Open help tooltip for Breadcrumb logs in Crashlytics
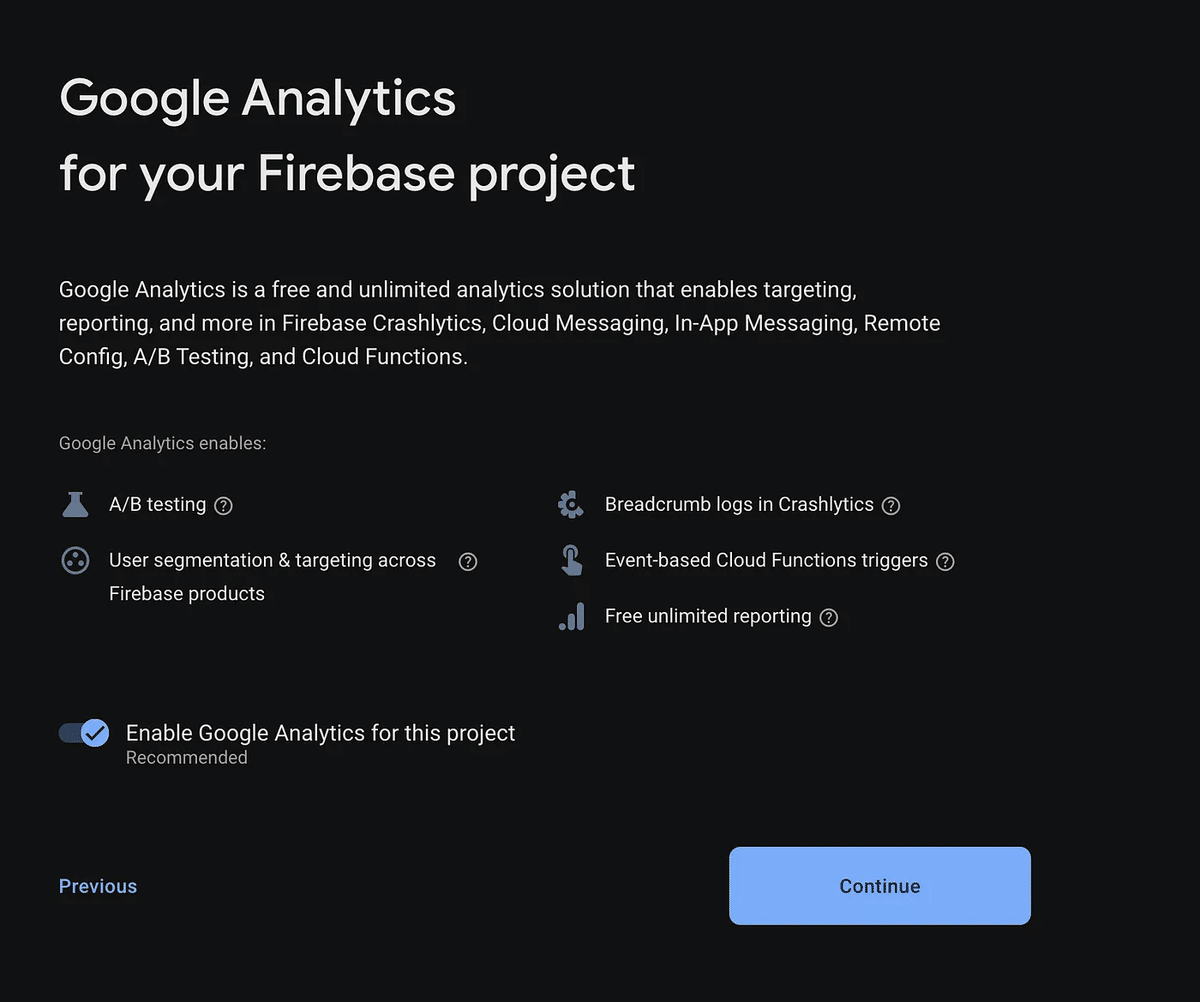The image size is (1200, 1002). click(891, 506)
